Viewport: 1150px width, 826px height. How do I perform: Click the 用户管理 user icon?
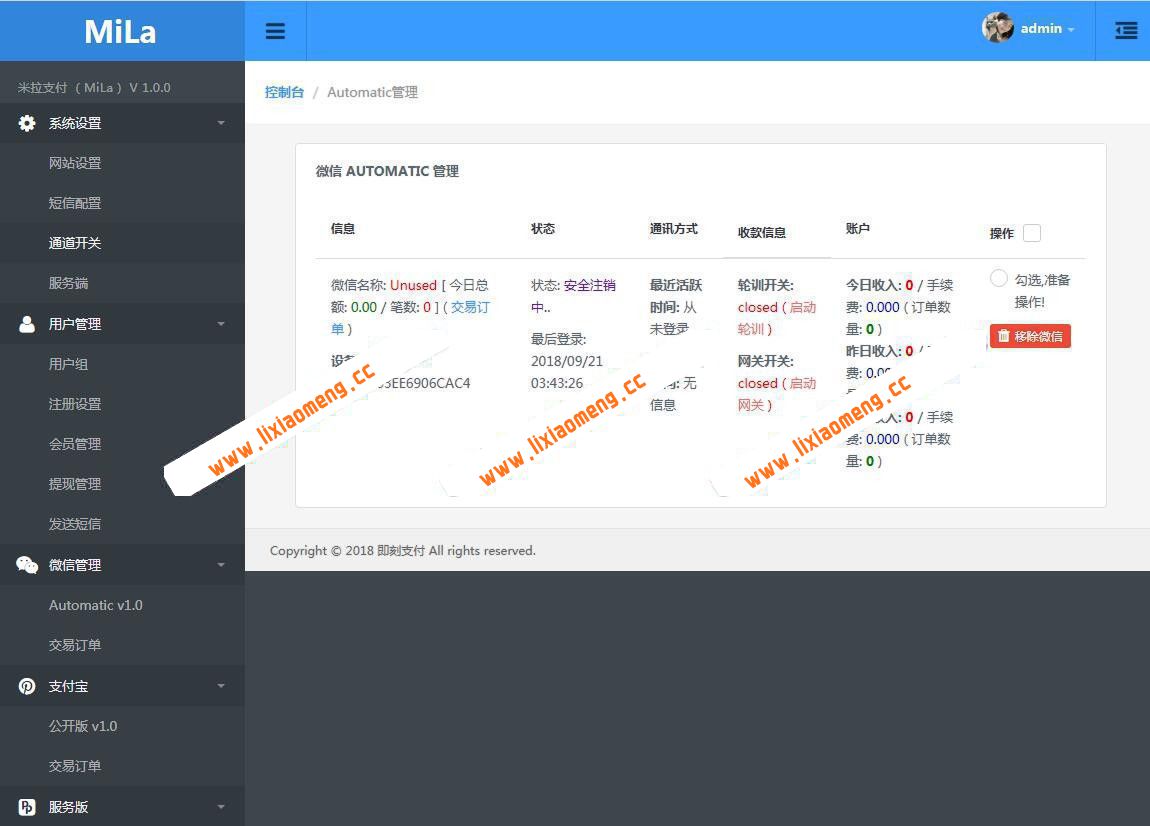[x=26, y=323]
